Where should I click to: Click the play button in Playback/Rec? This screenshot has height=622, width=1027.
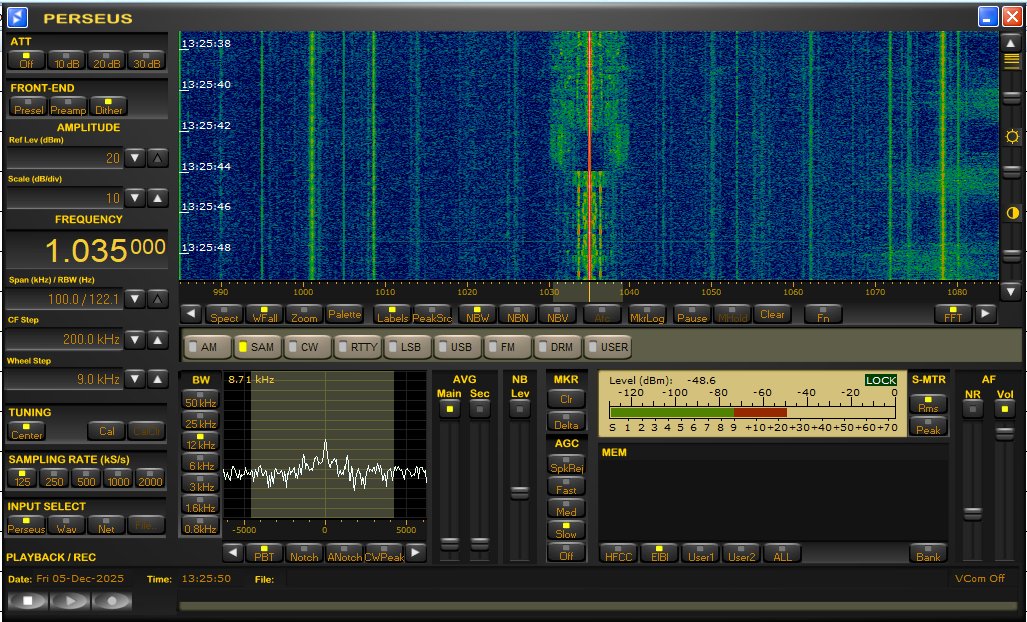(x=69, y=600)
